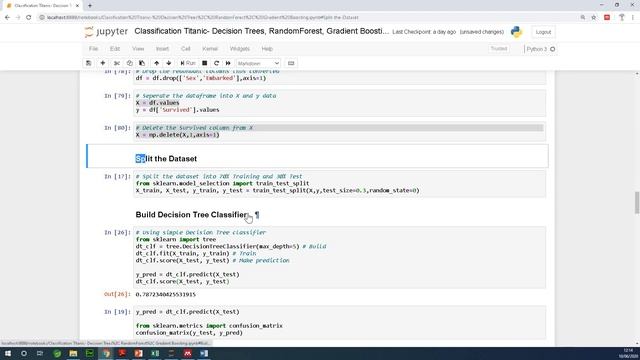Image resolution: width=640 pixels, height=360 pixels.
Task: Cut selected cells with scissors icon
Action: (117, 63)
